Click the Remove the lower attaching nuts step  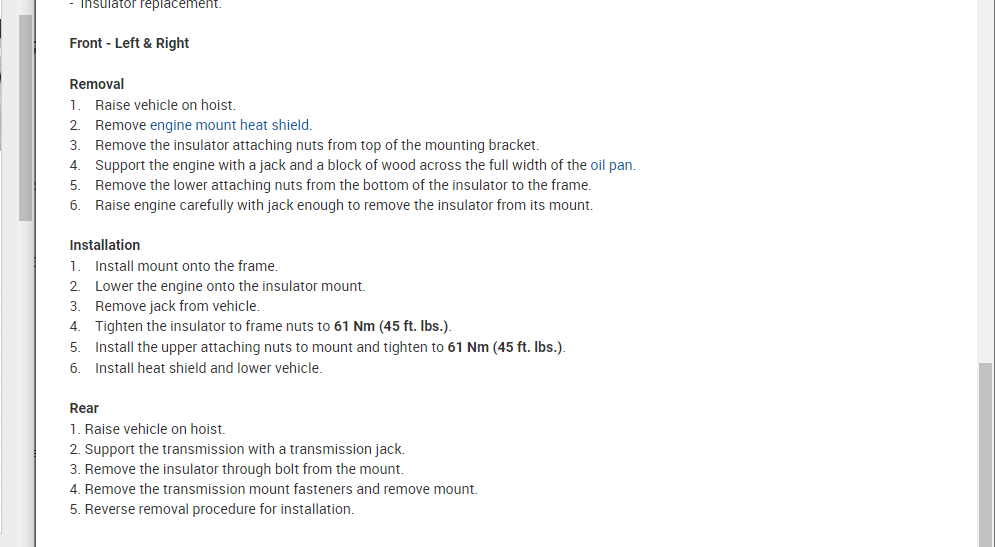[342, 185]
